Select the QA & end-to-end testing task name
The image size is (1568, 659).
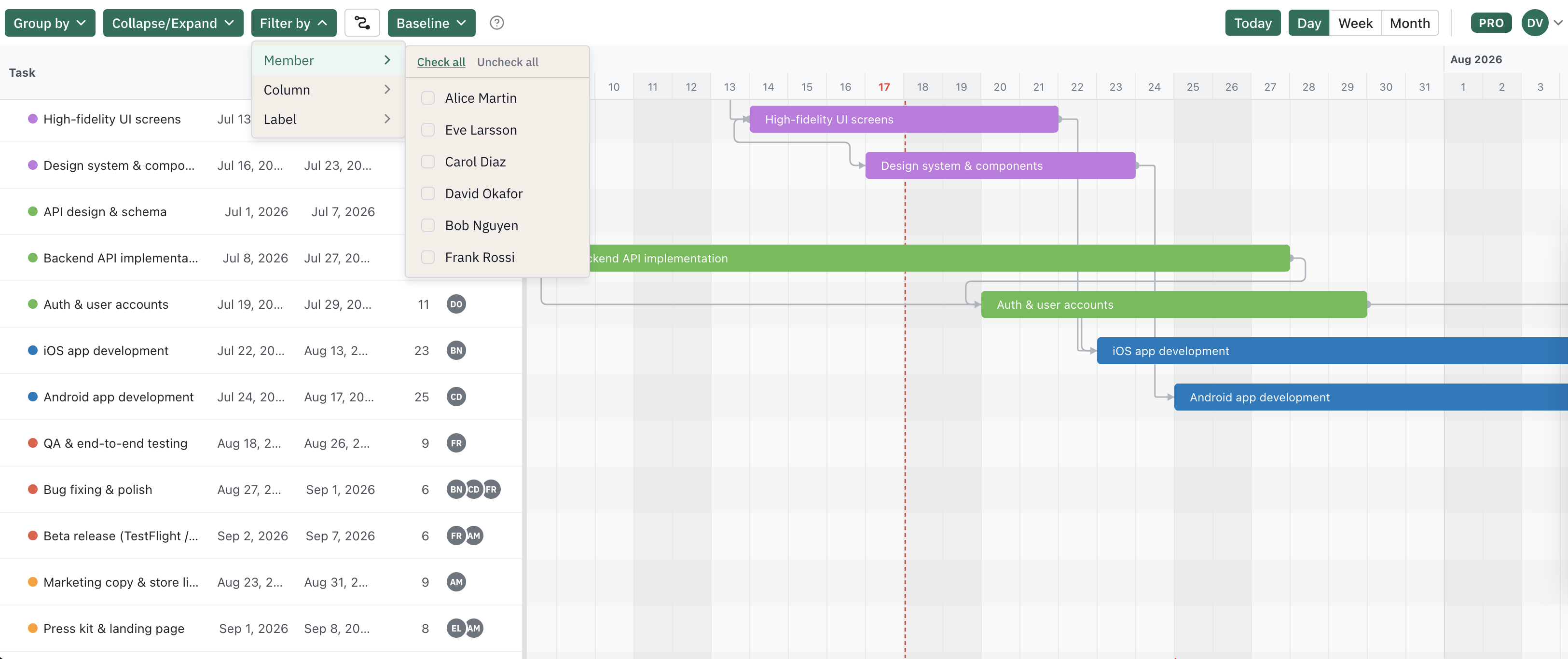point(115,443)
